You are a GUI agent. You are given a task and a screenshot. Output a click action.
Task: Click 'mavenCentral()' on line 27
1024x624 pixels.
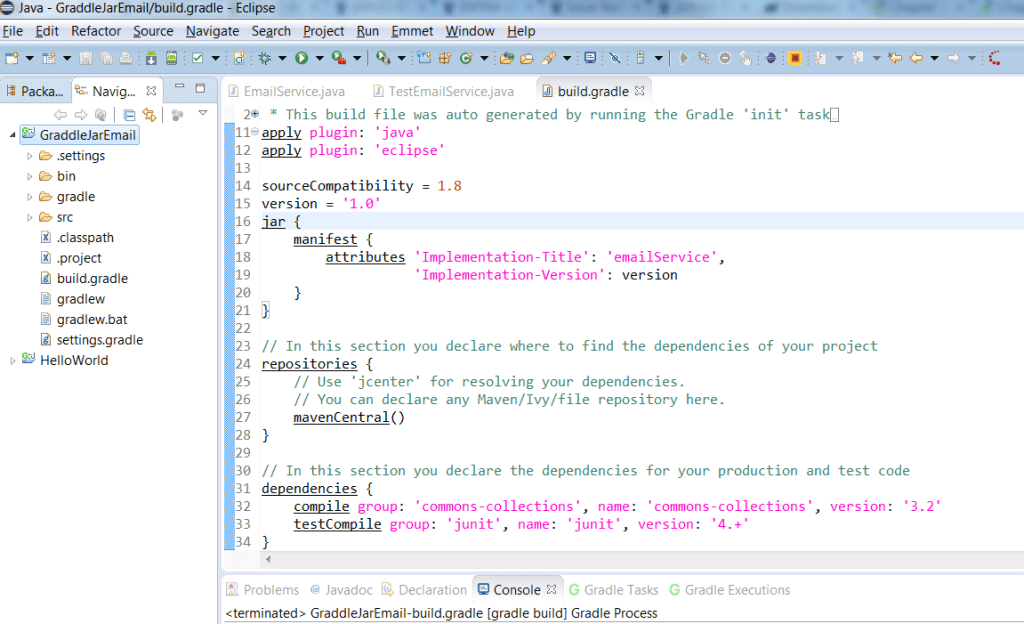[349, 417]
